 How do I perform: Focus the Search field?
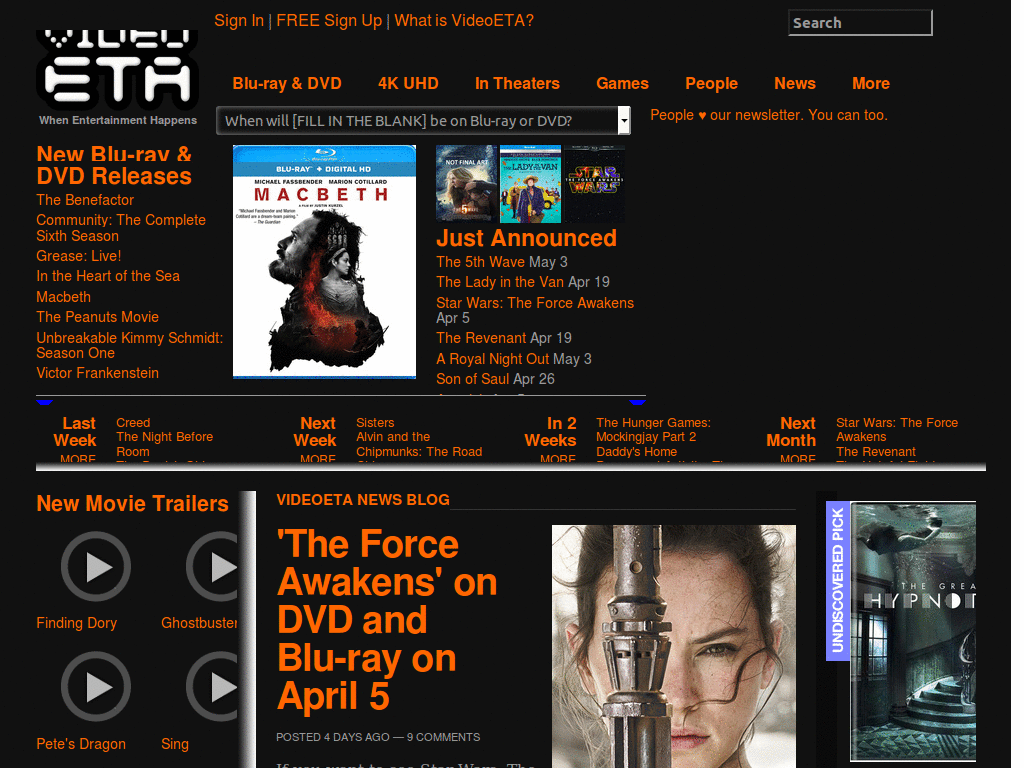pos(860,23)
